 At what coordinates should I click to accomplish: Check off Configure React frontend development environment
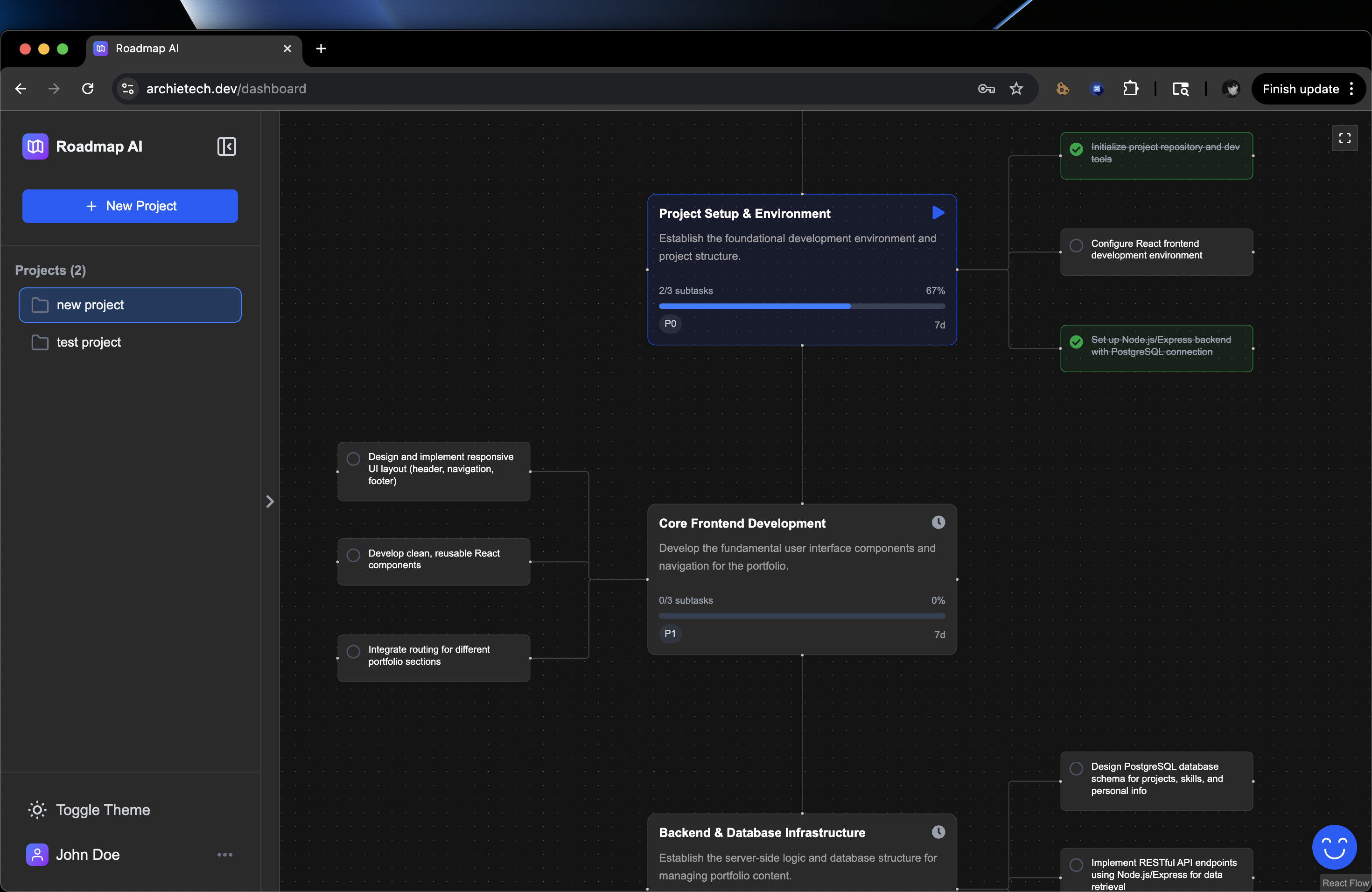click(1076, 245)
